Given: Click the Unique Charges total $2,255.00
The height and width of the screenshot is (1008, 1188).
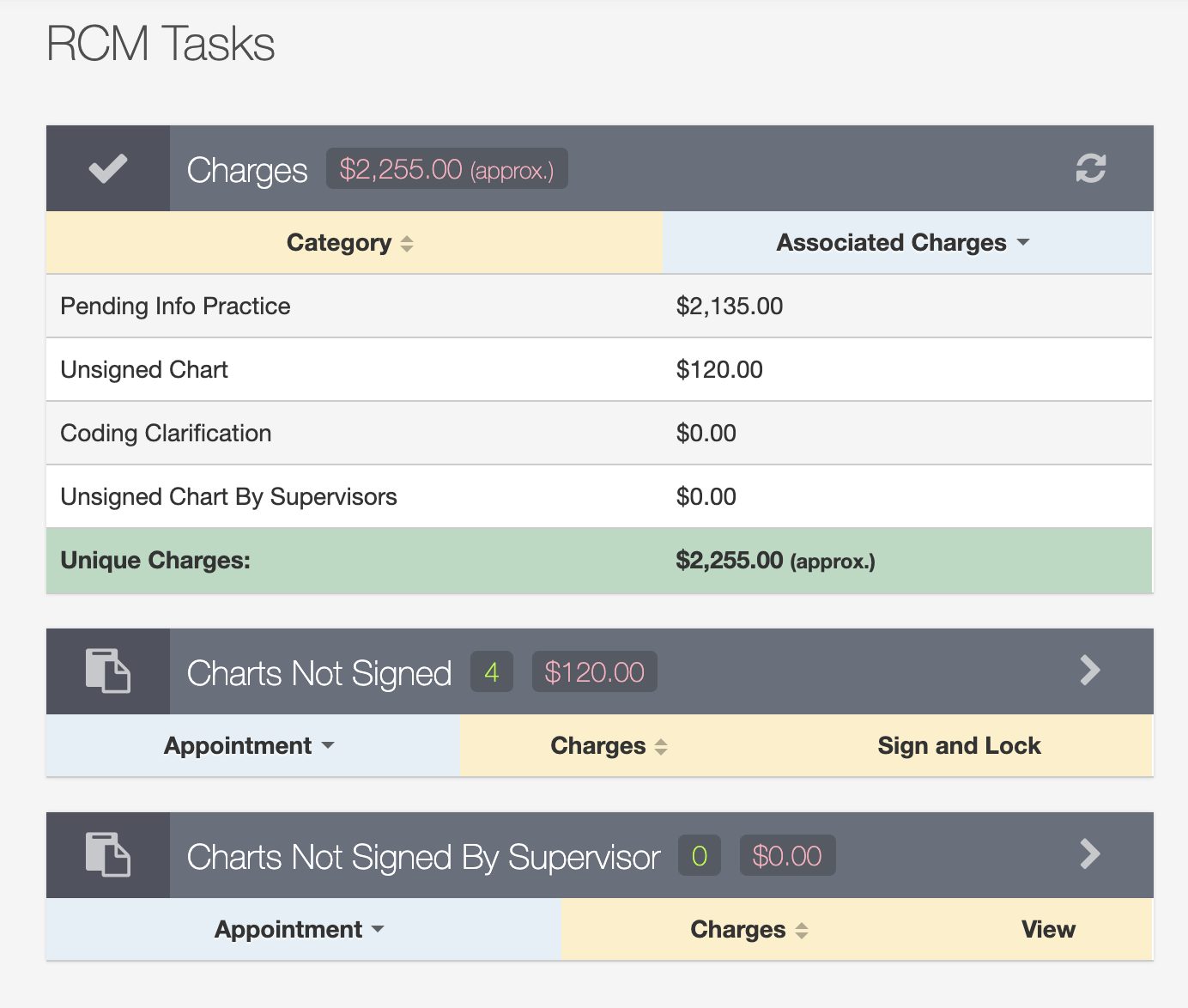Looking at the screenshot, I should point(776,561).
